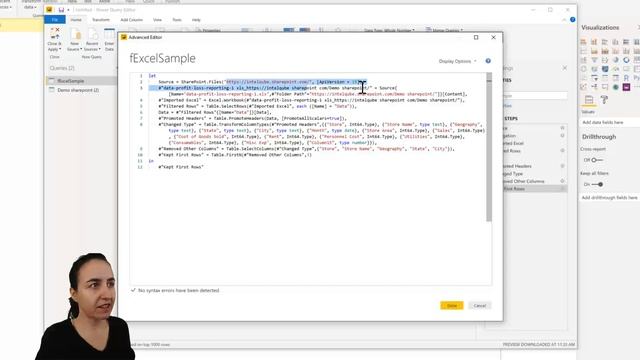
Task: Click the Cancel button
Action: pos(480,305)
